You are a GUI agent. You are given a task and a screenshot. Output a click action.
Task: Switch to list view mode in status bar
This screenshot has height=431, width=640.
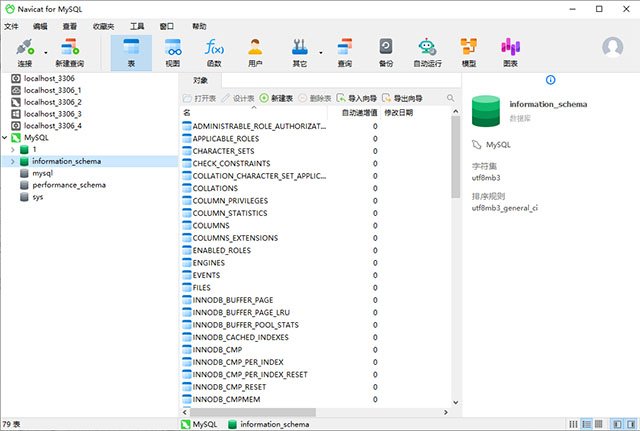click(x=573, y=424)
